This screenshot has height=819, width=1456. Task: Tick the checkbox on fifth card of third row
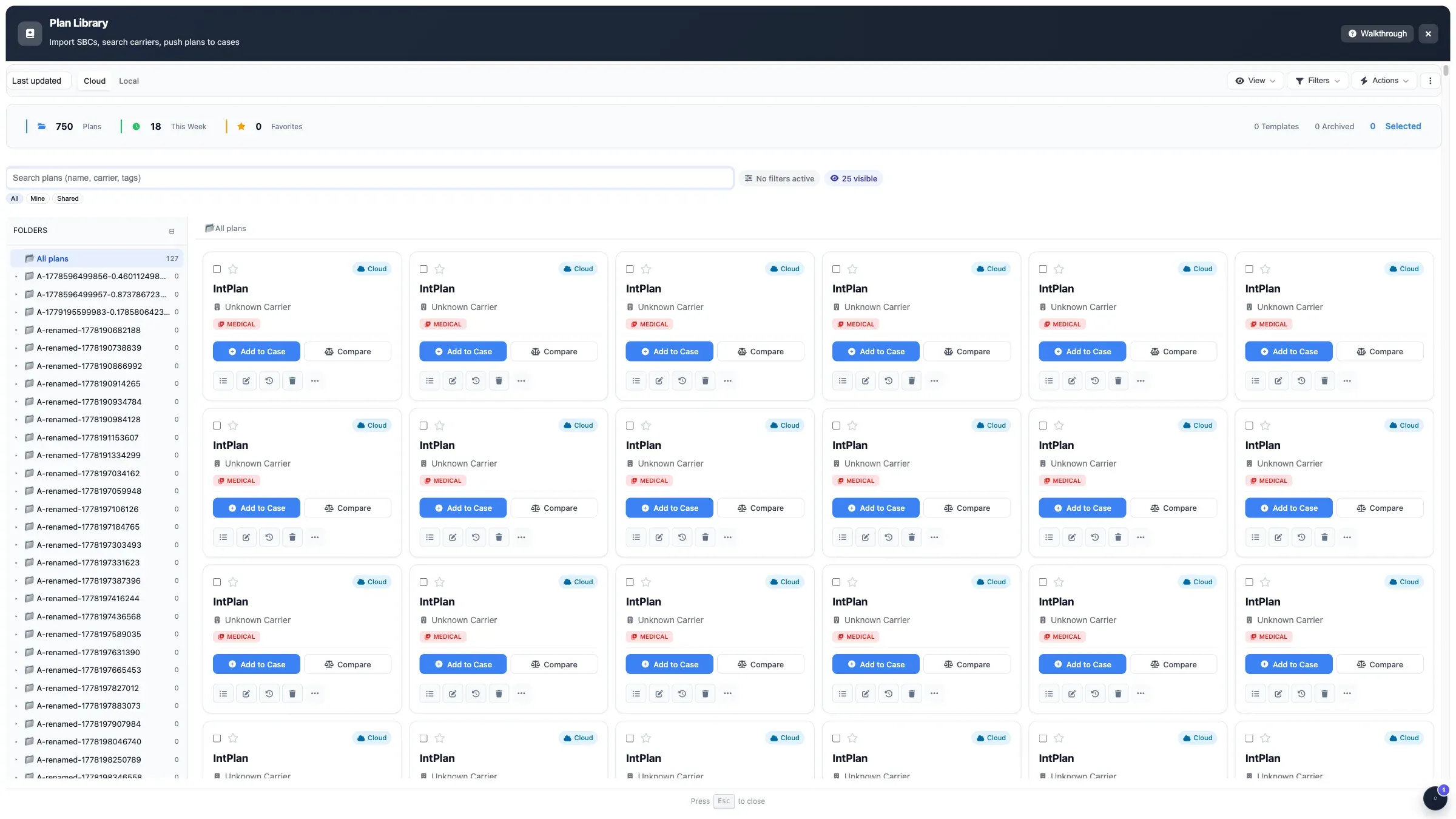1043,582
